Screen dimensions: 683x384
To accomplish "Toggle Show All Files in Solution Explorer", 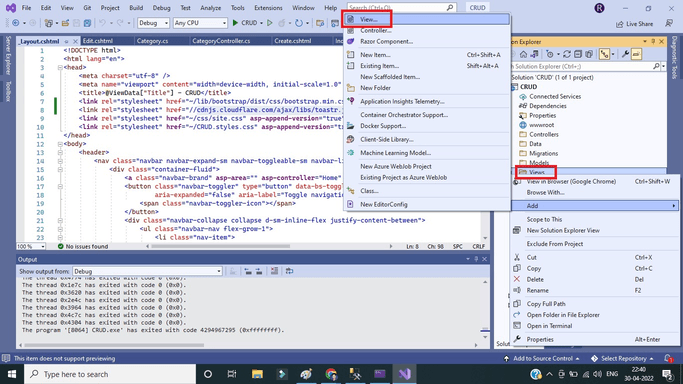I will click(x=589, y=54).
